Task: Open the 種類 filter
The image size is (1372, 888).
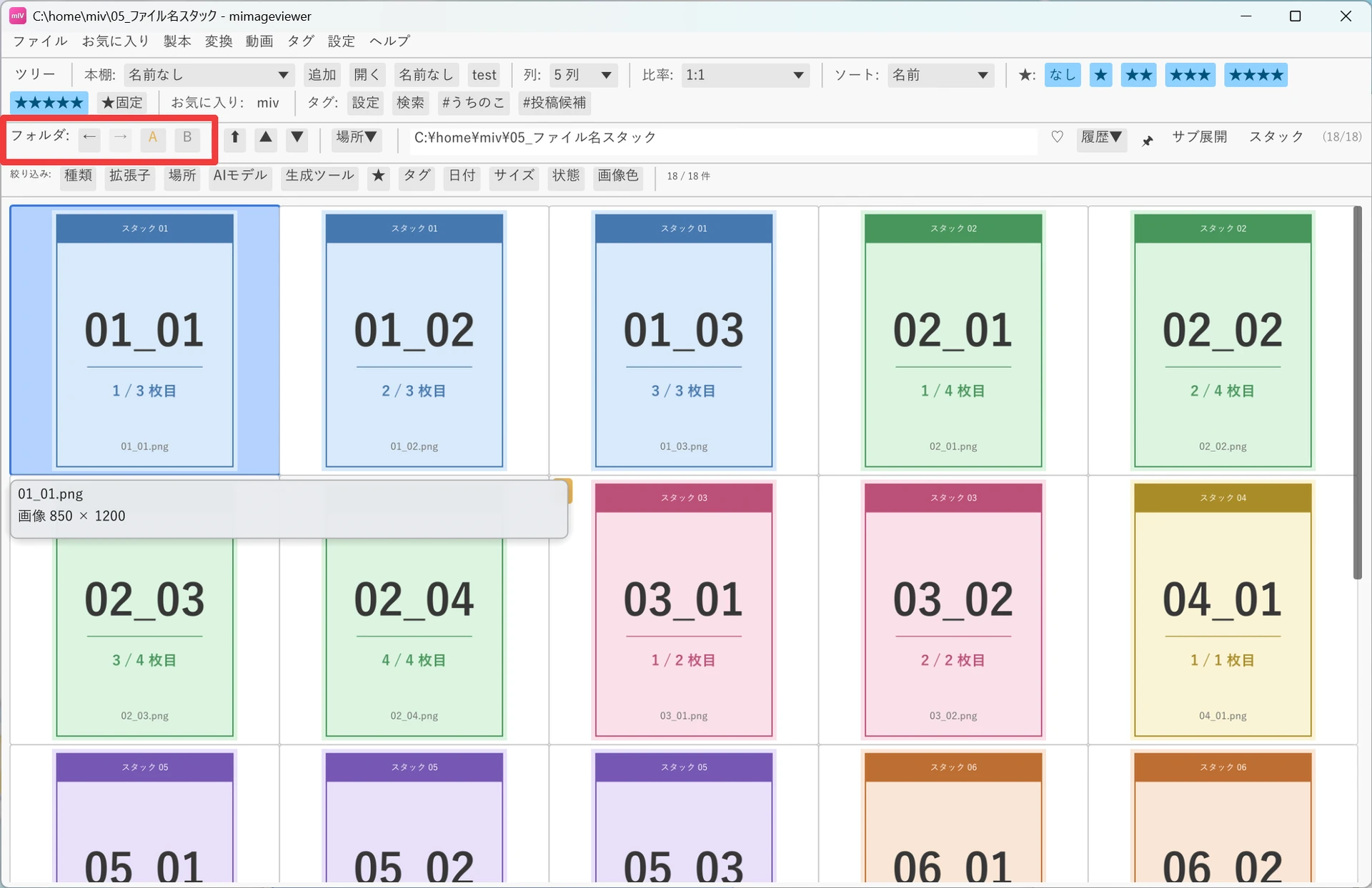Action: (x=79, y=176)
